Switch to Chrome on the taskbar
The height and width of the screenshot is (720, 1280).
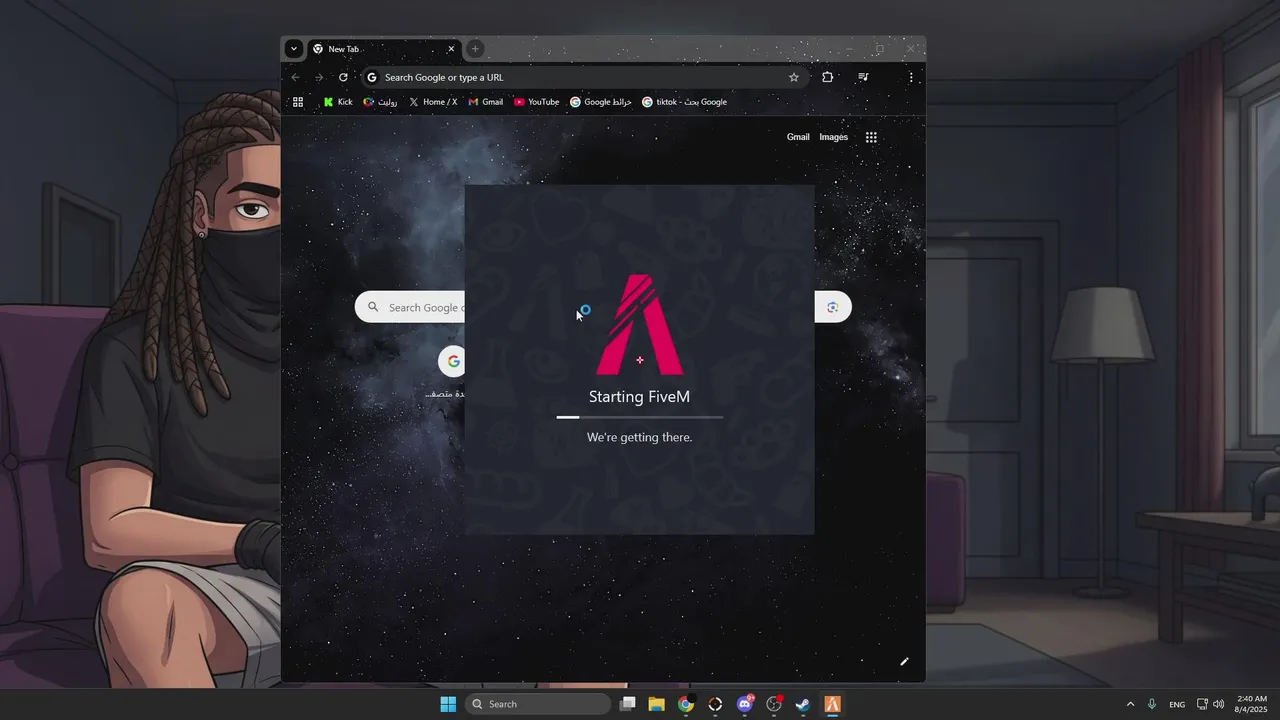[686, 704]
